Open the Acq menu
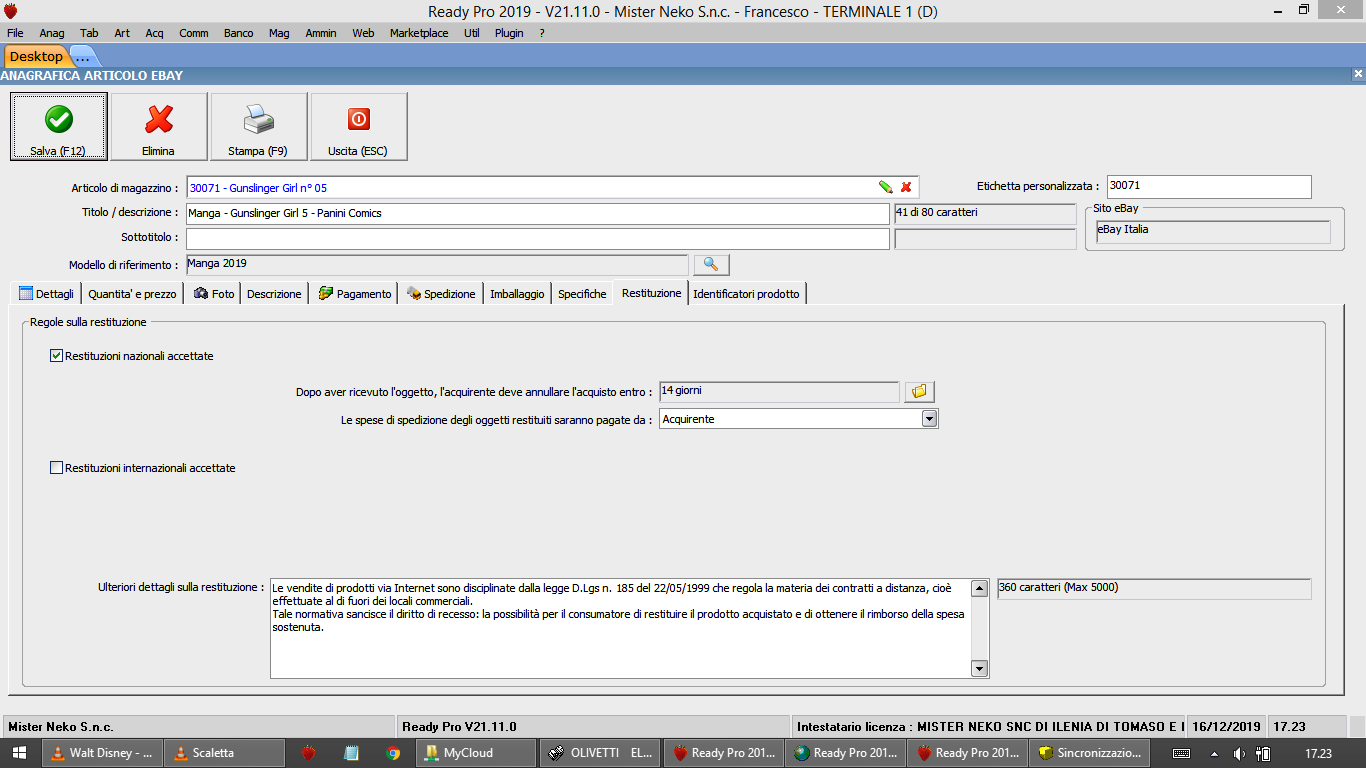This screenshot has width=1366, height=768. coord(154,33)
